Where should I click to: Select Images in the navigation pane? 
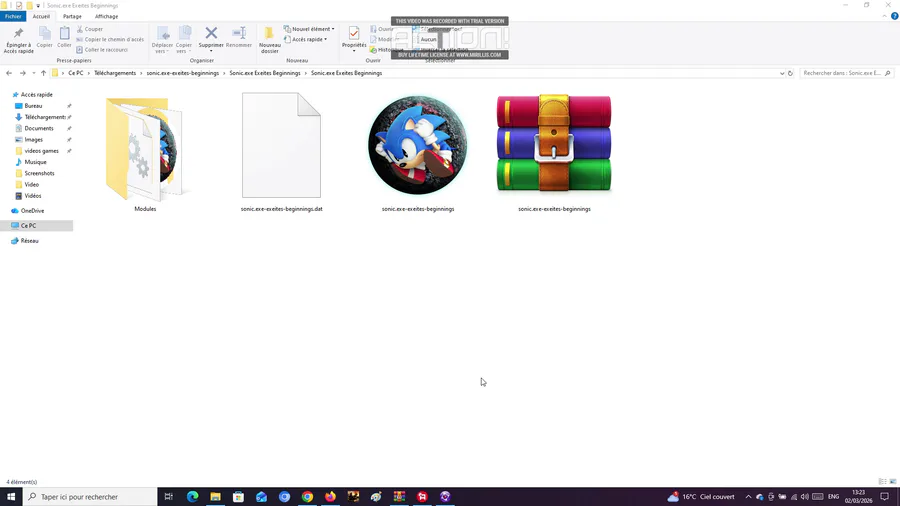[x=33, y=139]
